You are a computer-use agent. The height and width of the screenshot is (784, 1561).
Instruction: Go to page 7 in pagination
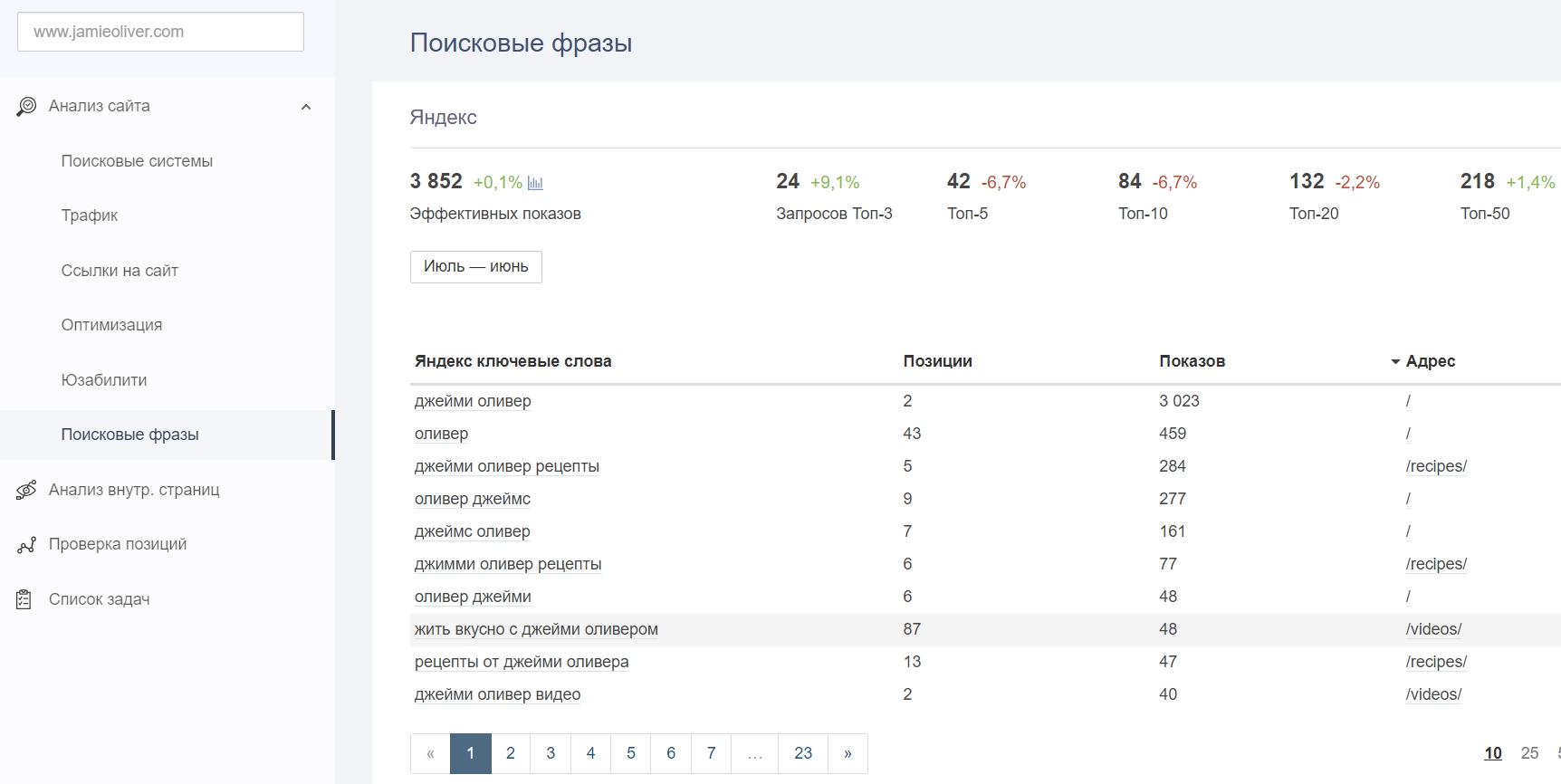[x=712, y=753]
